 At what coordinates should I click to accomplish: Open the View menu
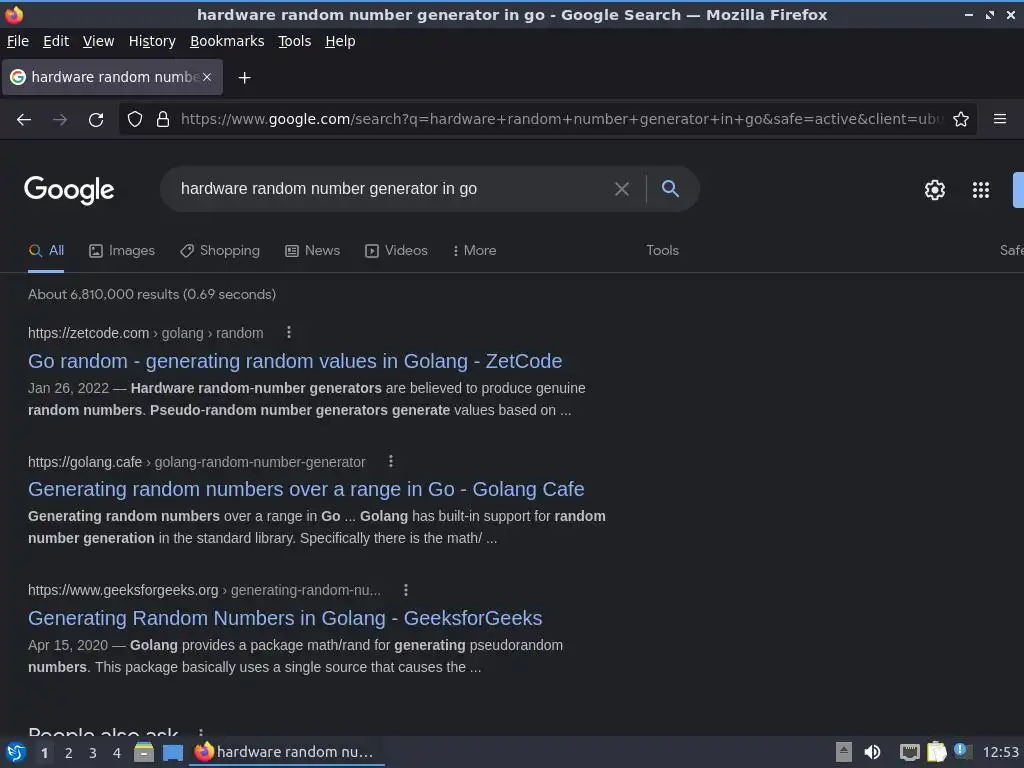click(98, 41)
